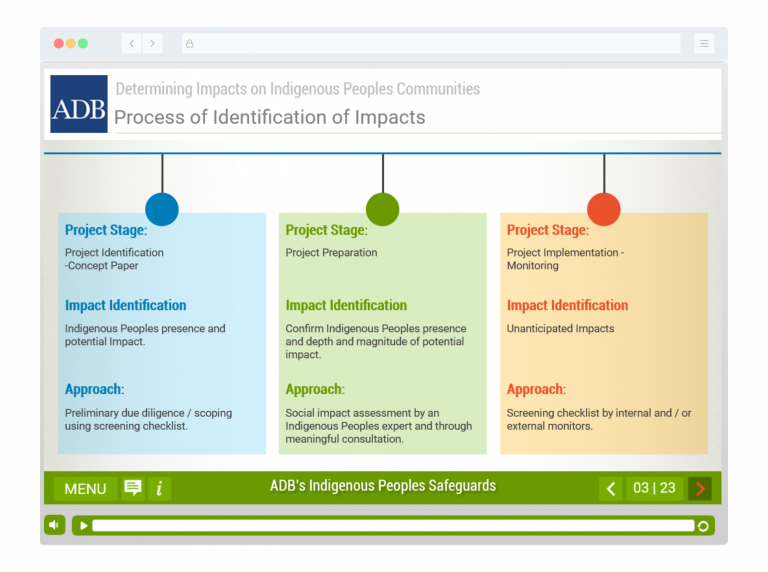
Task: Click 'Confirm Indigenous Peoples presence' text
Action: [376, 329]
